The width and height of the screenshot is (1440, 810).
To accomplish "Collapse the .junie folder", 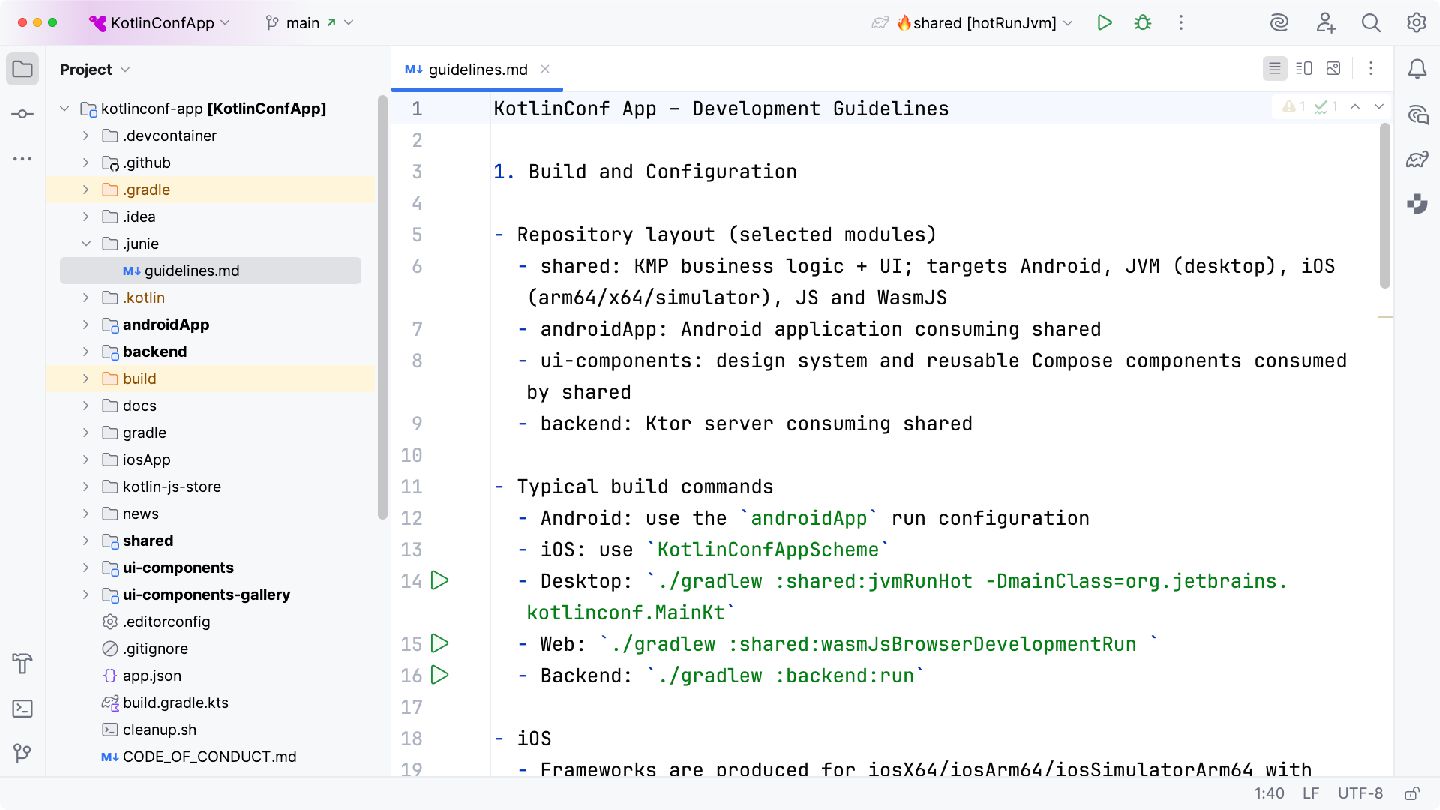I will (x=87, y=244).
